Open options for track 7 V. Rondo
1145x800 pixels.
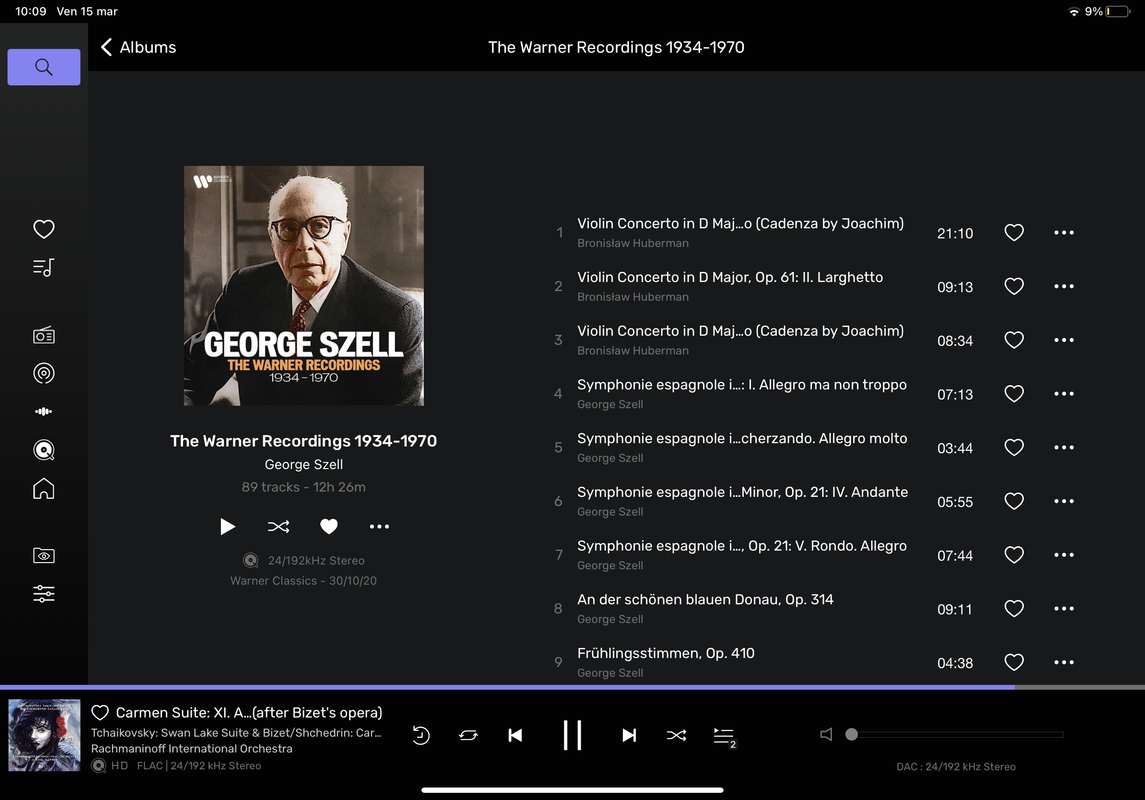(x=1064, y=555)
